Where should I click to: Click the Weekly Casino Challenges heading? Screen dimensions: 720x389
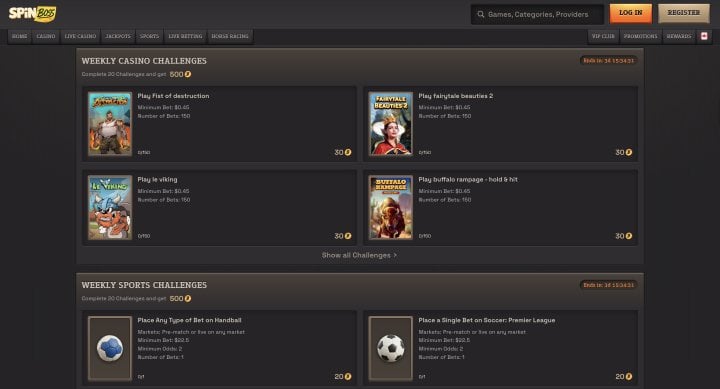click(144, 61)
